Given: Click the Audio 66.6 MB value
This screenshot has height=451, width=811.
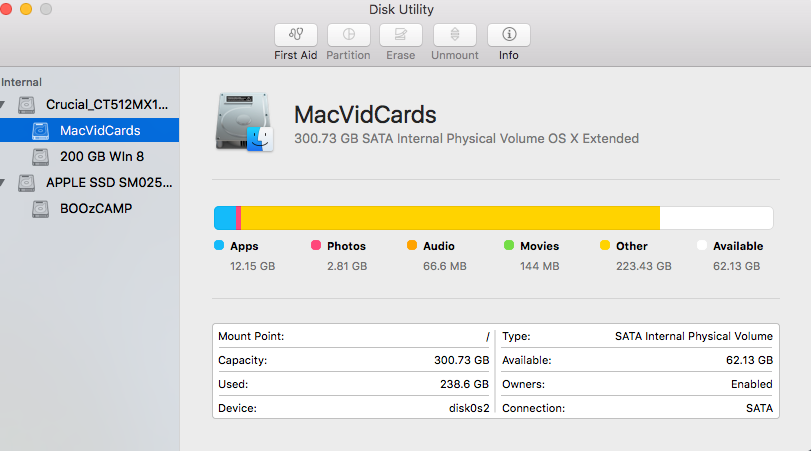Looking at the screenshot, I should (x=445, y=266).
